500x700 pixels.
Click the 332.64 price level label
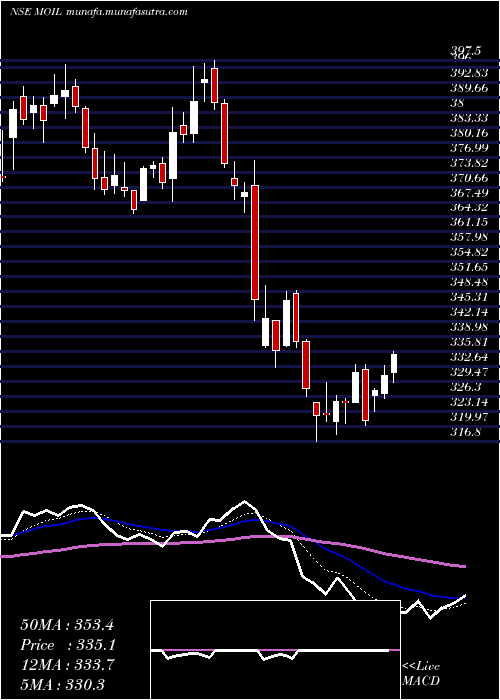[469, 357]
